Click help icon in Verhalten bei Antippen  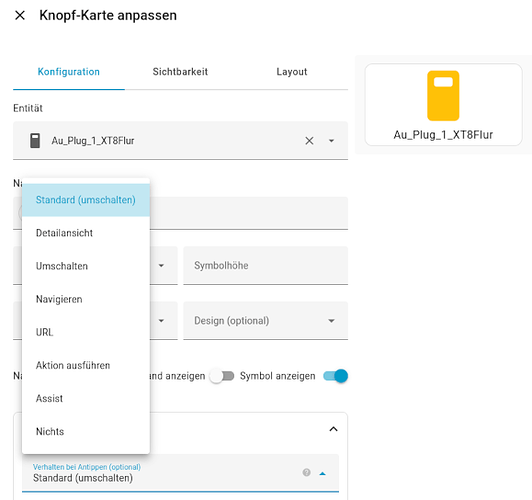click(x=306, y=473)
